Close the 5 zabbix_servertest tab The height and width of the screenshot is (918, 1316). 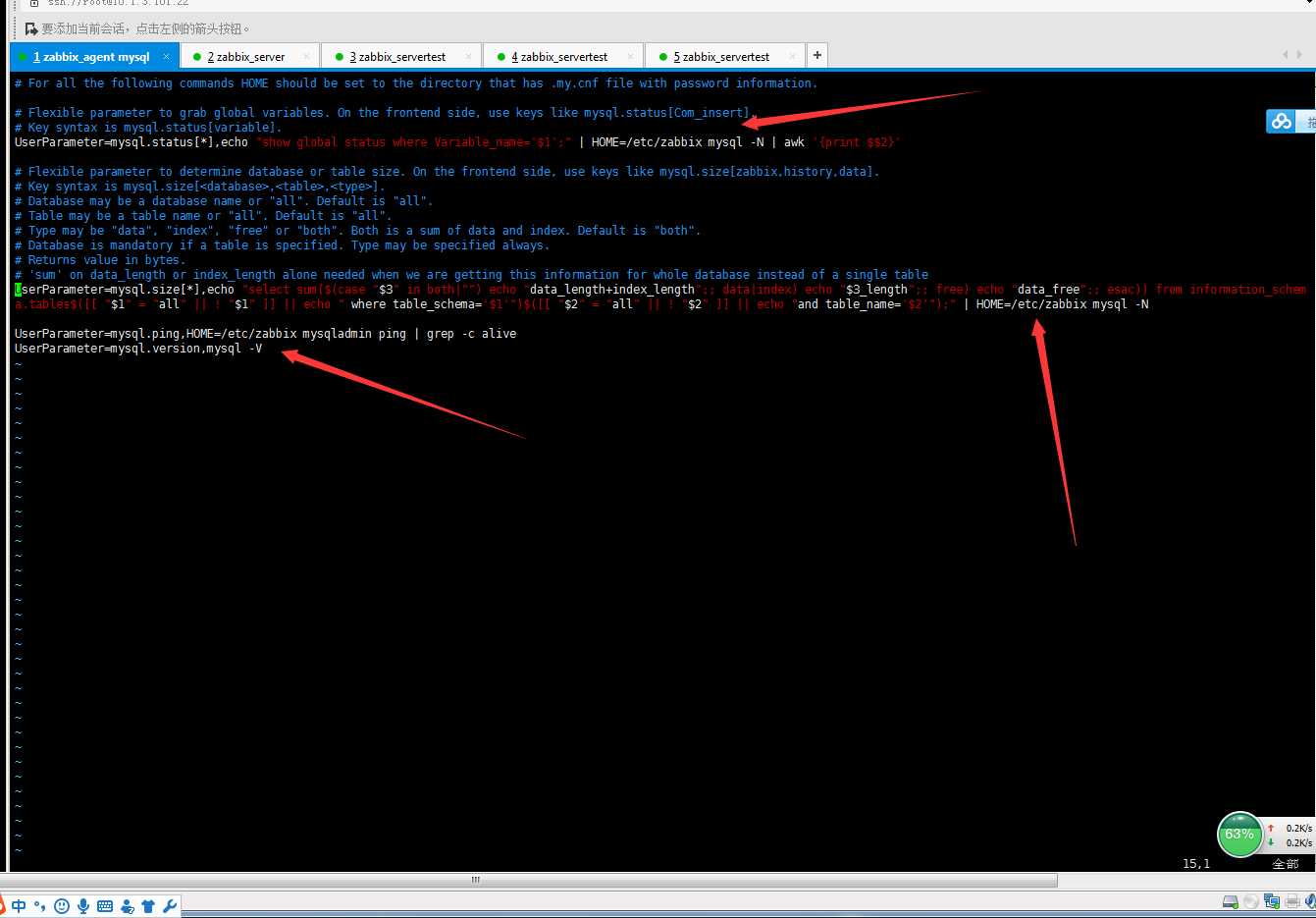(x=793, y=57)
